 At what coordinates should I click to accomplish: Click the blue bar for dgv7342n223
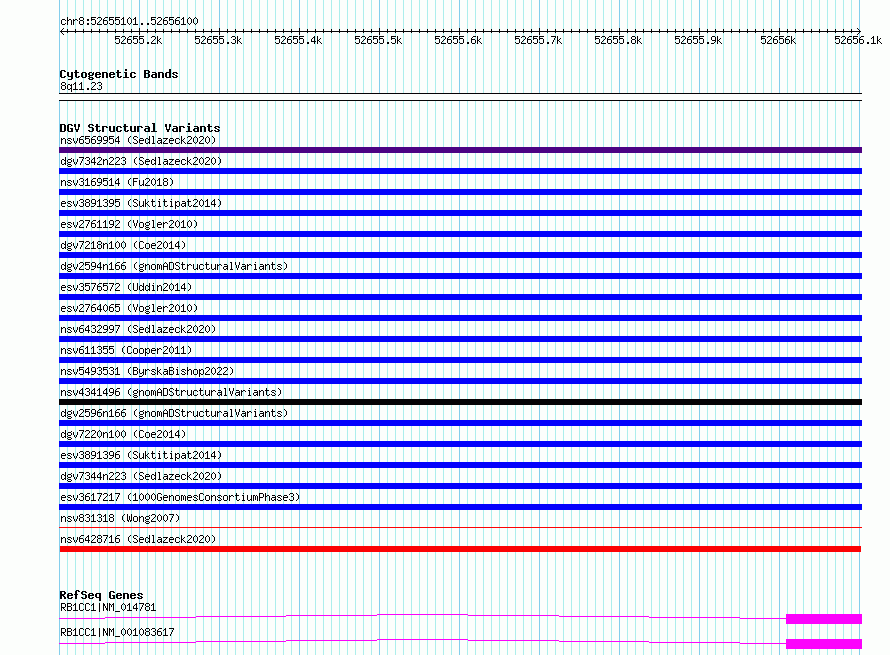[460, 171]
